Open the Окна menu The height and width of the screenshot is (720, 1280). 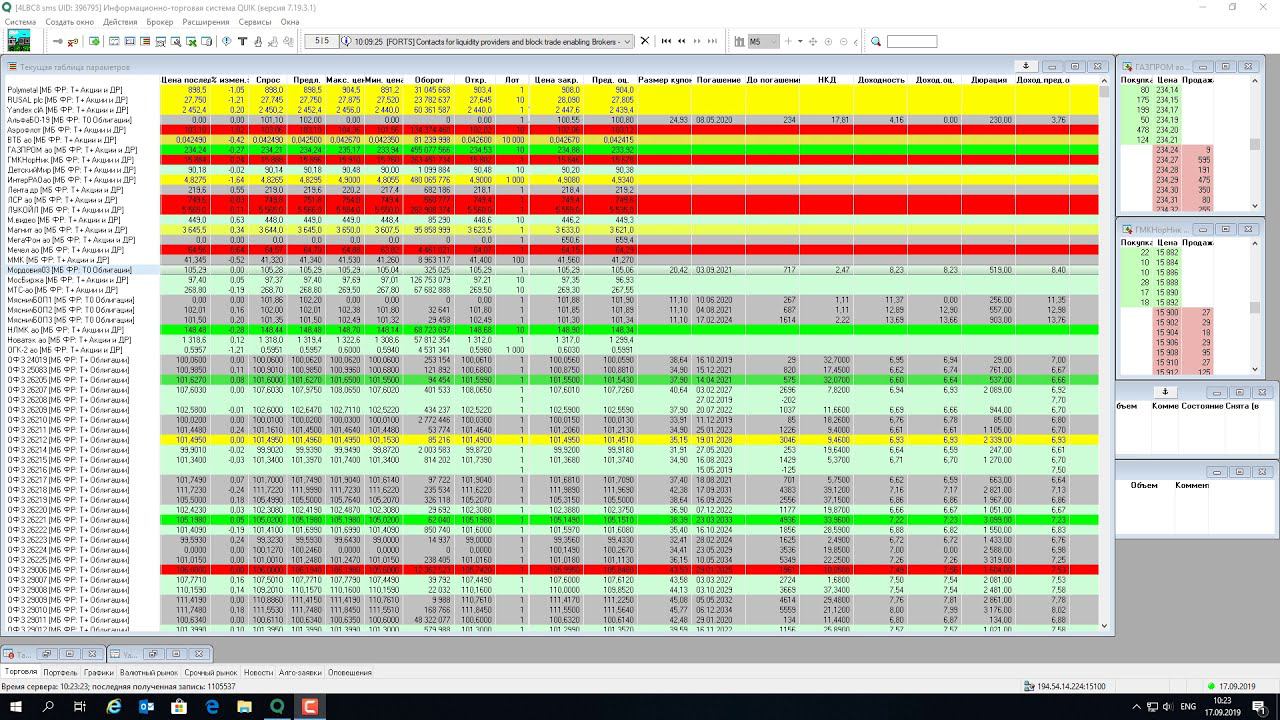click(x=290, y=21)
